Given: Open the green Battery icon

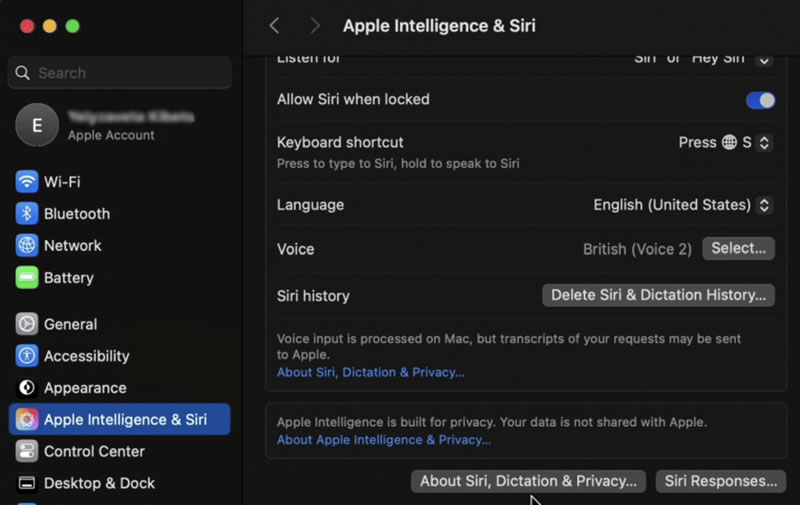Looking at the screenshot, I should point(27,277).
